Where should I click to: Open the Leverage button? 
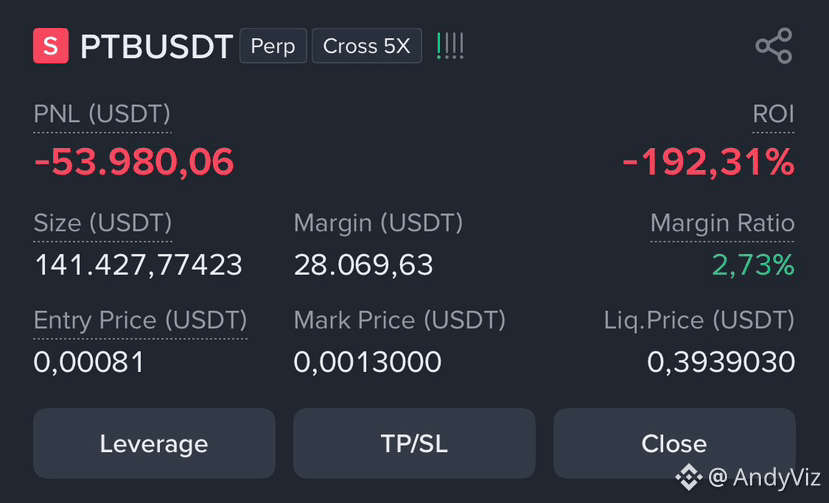[154, 443]
